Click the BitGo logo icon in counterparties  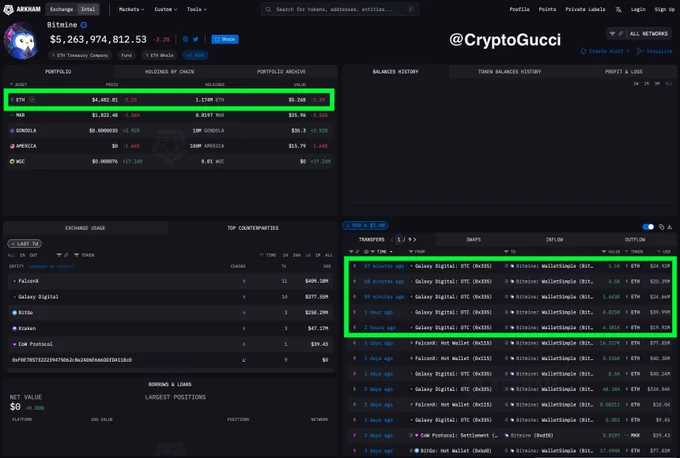pyautogui.click(x=14, y=312)
